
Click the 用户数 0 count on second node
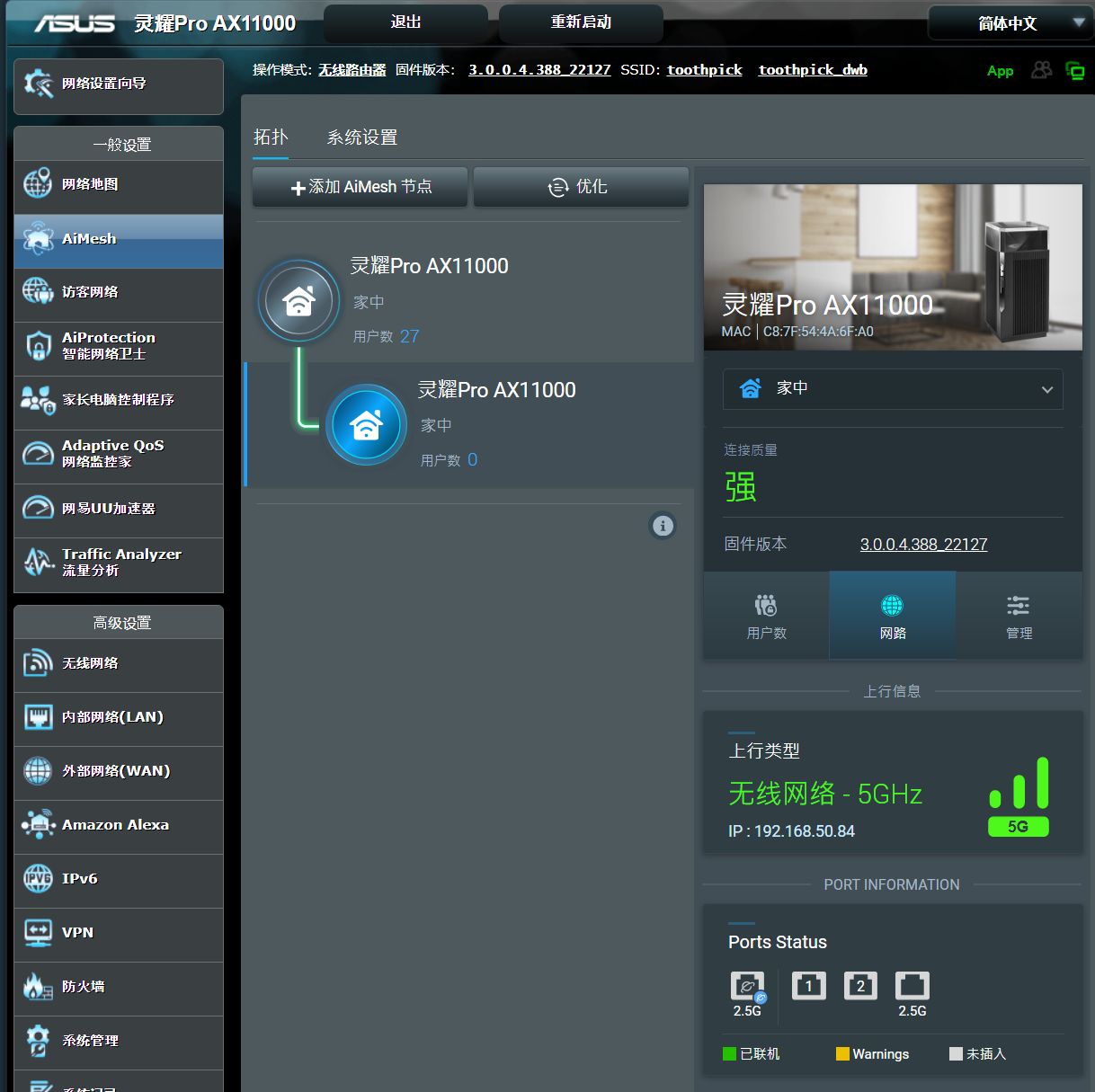[450, 460]
